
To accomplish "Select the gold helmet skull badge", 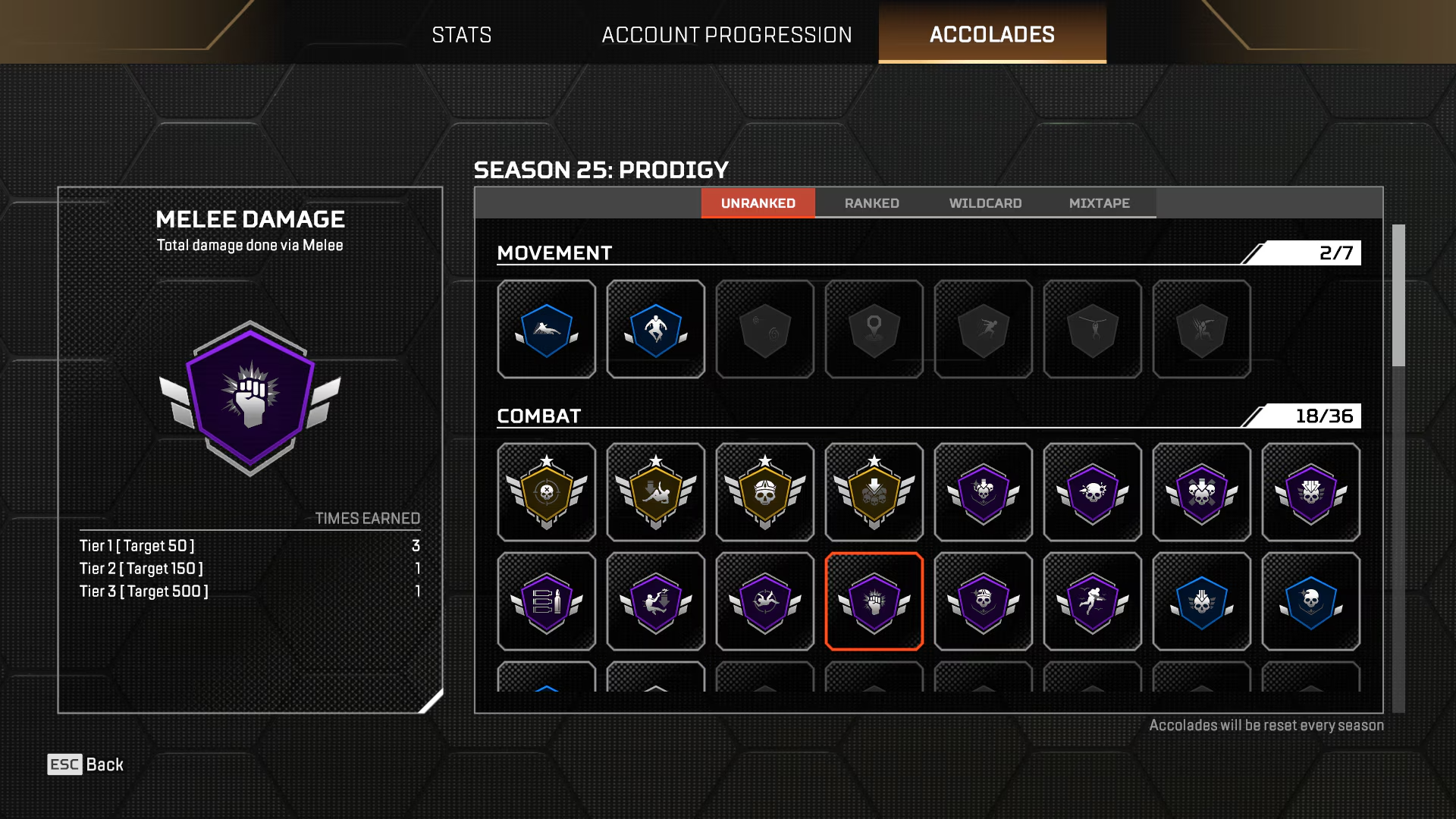I will tap(765, 492).
